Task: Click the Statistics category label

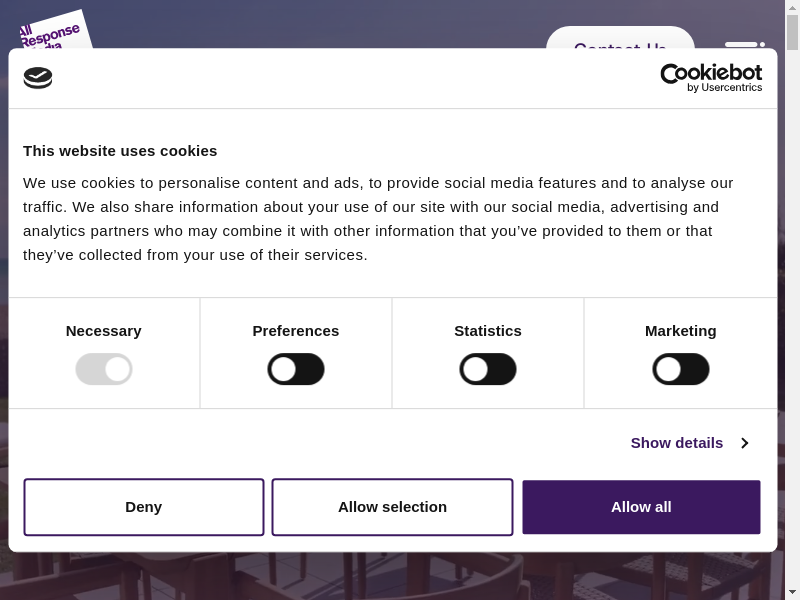Action: (x=488, y=331)
